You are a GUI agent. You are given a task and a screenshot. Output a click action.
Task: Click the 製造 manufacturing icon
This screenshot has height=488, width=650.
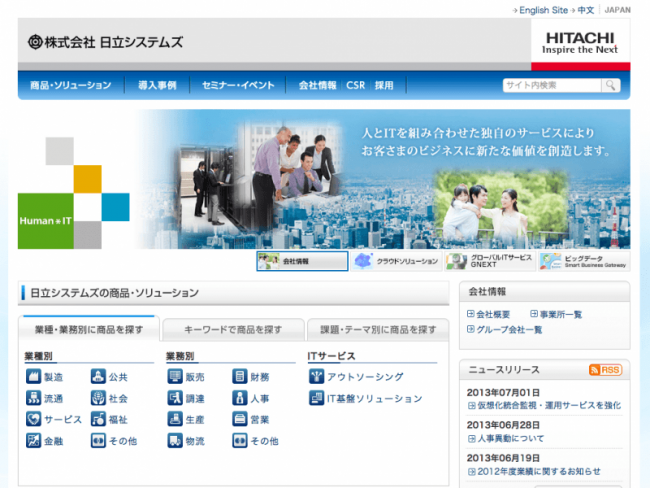(x=33, y=376)
